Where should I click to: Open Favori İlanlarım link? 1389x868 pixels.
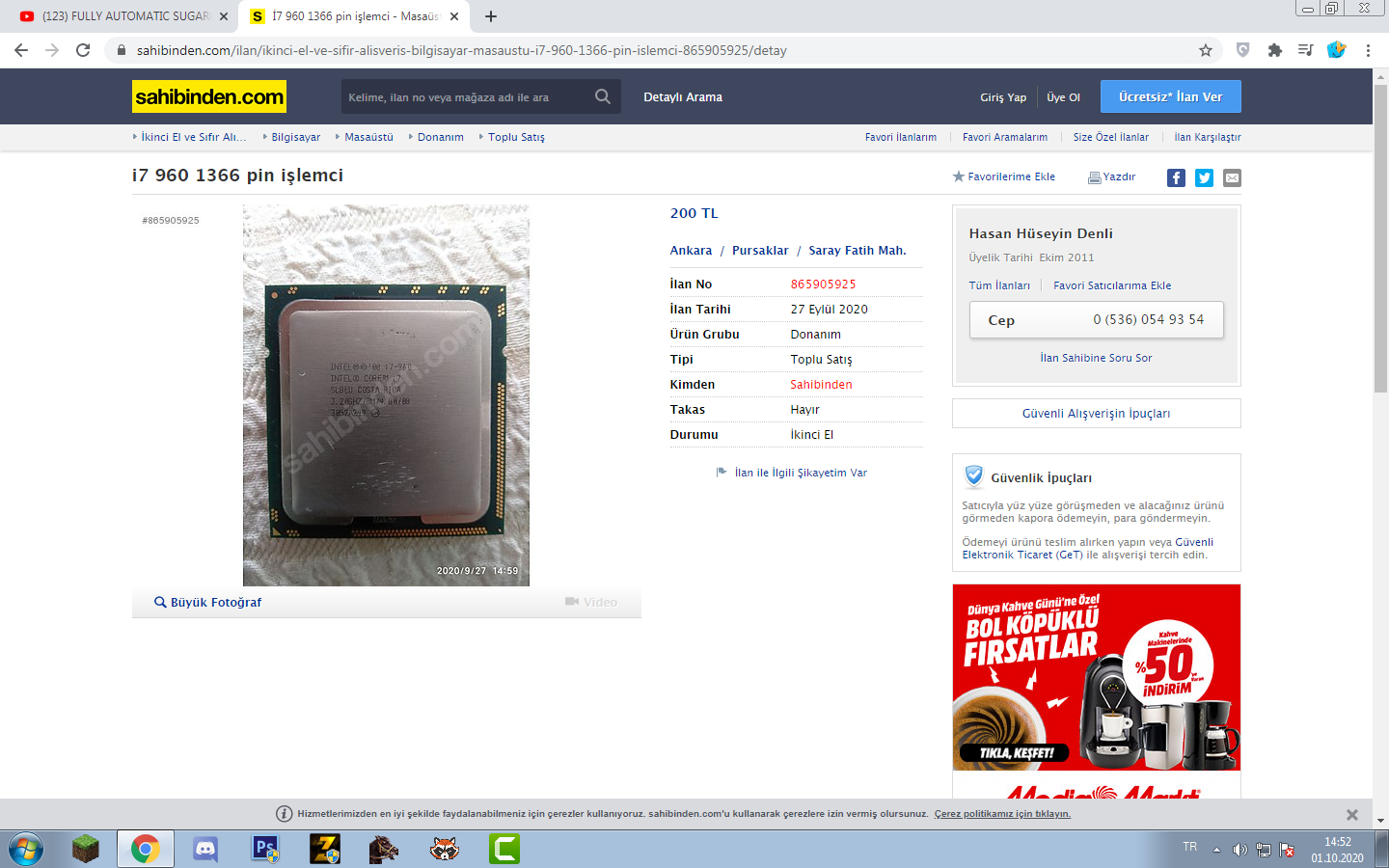click(901, 137)
